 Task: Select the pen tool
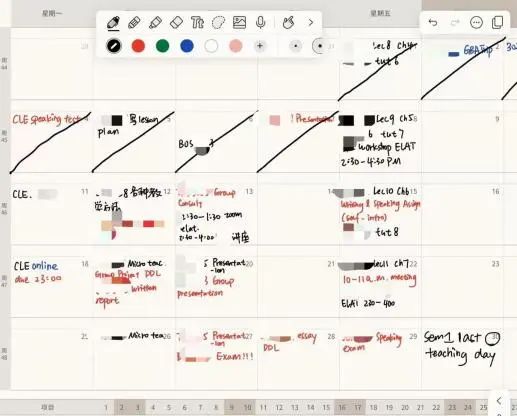click(x=113, y=23)
